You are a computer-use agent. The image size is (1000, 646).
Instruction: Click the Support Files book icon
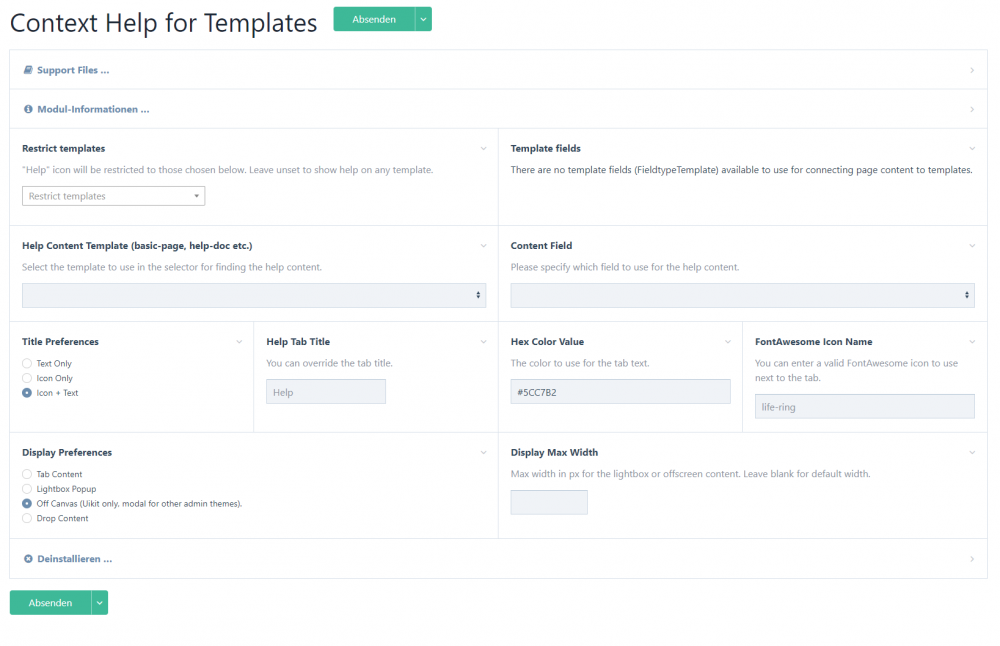tap(28, 70)
